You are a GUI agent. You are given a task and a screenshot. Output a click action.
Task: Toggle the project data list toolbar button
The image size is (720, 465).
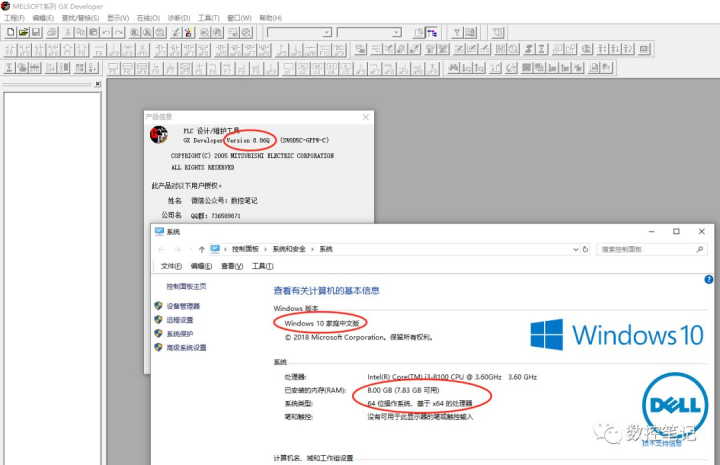432,33
